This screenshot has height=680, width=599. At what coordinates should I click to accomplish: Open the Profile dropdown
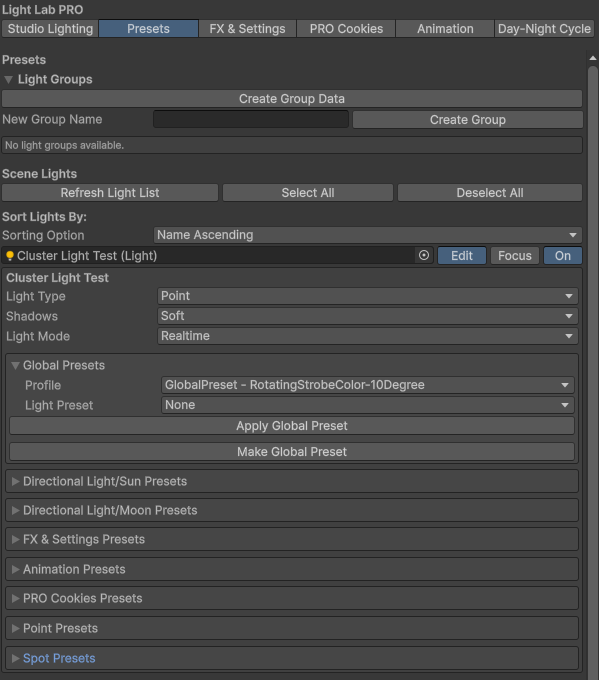coord(367,385)
